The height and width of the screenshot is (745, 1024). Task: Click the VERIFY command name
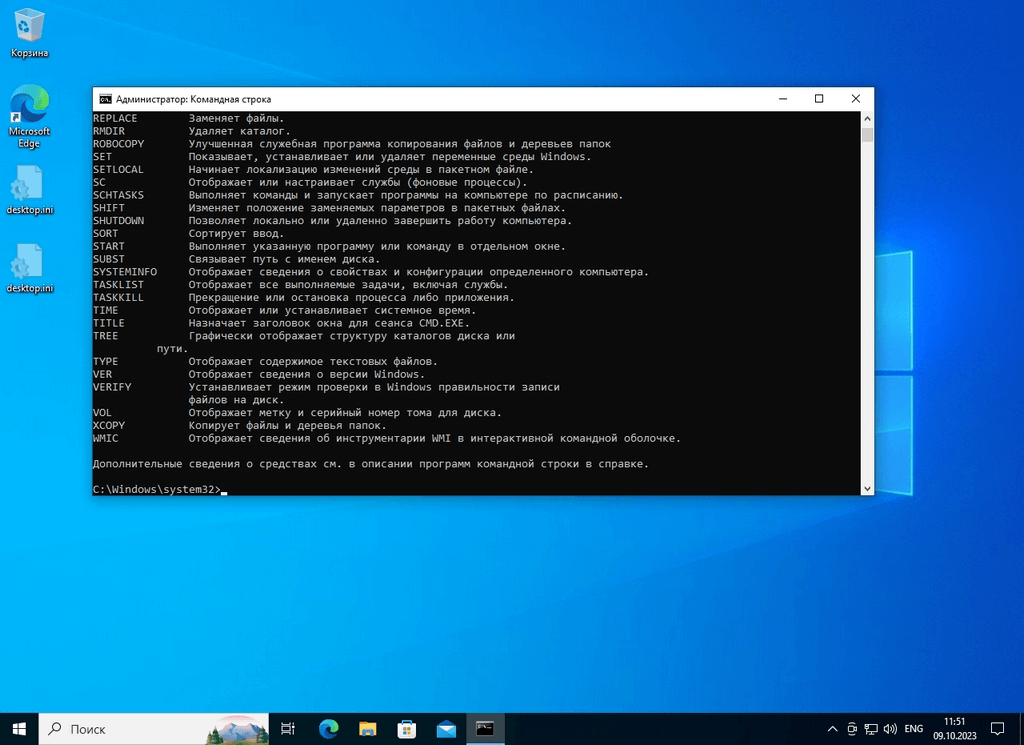tap(112, 387)
